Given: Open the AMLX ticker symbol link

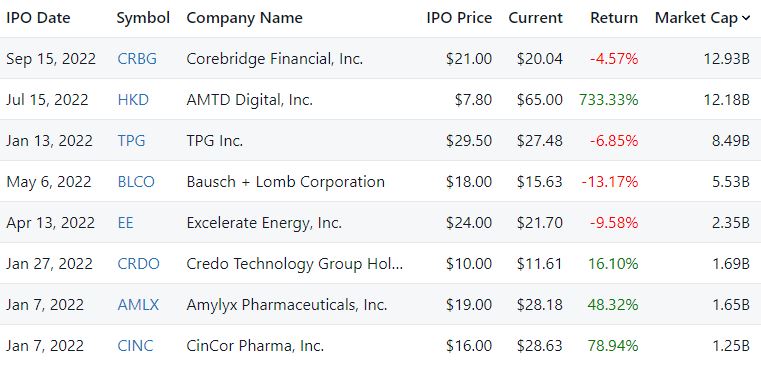Looking at the screenshot, I should click(138, 305).
